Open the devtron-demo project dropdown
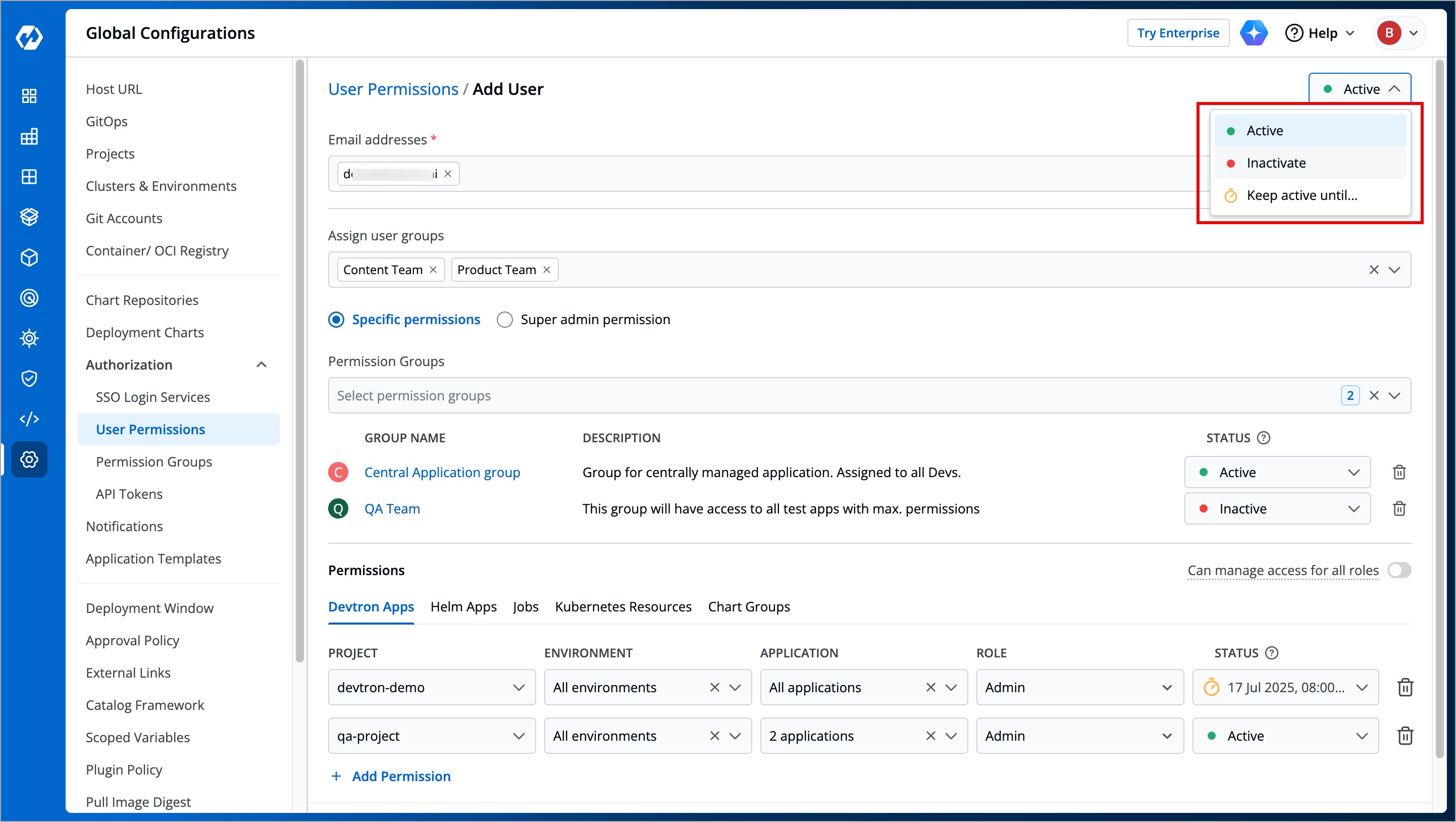The image size is (1456, 822). click(x=431, y=688)
